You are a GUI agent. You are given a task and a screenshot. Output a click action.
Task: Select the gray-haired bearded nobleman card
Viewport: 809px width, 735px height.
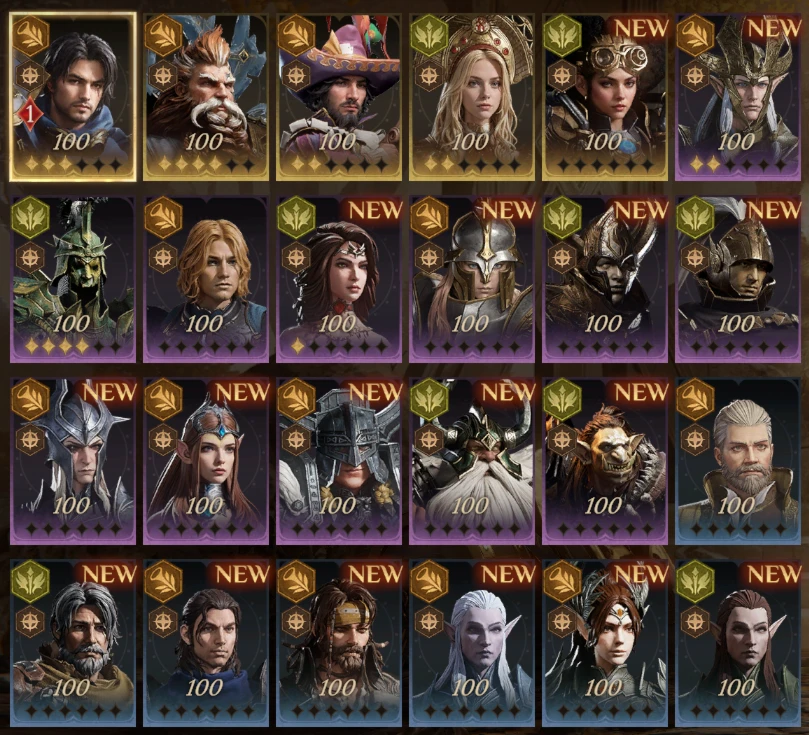click(x=738, y=461)
